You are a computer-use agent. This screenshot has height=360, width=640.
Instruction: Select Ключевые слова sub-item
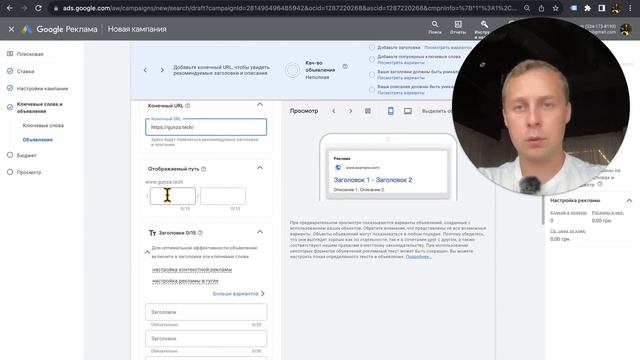pyautogui.click(x=43, y=125)
